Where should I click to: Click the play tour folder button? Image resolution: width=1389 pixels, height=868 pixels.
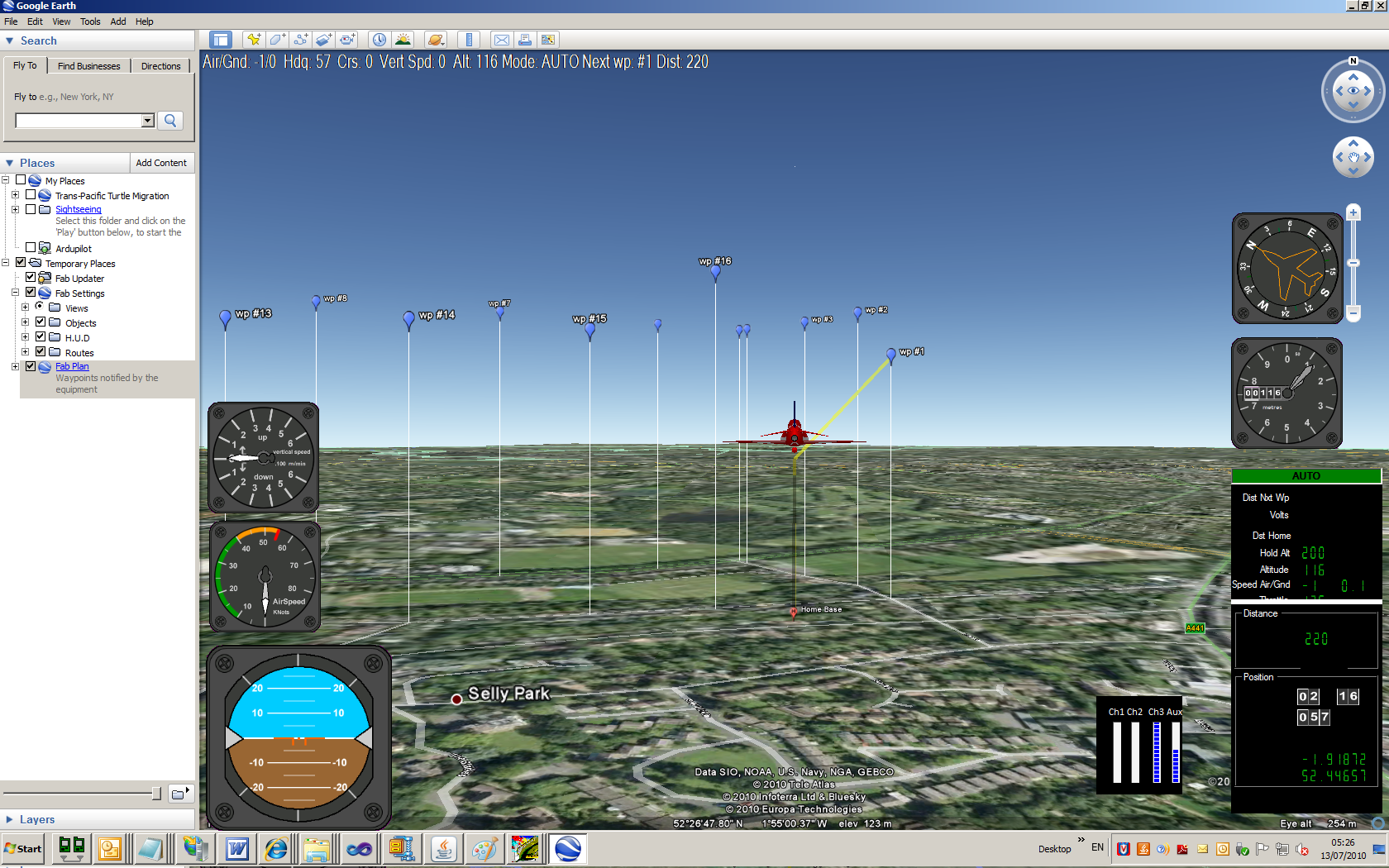[181, 794]
